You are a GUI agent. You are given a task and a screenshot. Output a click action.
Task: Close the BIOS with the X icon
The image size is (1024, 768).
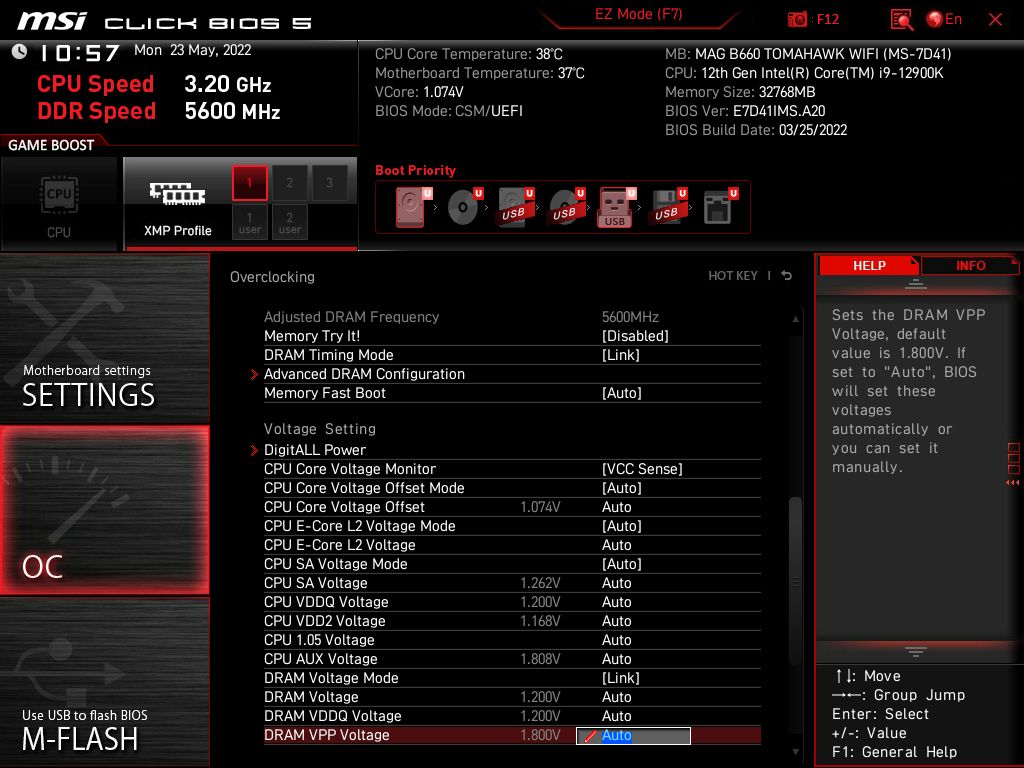995,20
